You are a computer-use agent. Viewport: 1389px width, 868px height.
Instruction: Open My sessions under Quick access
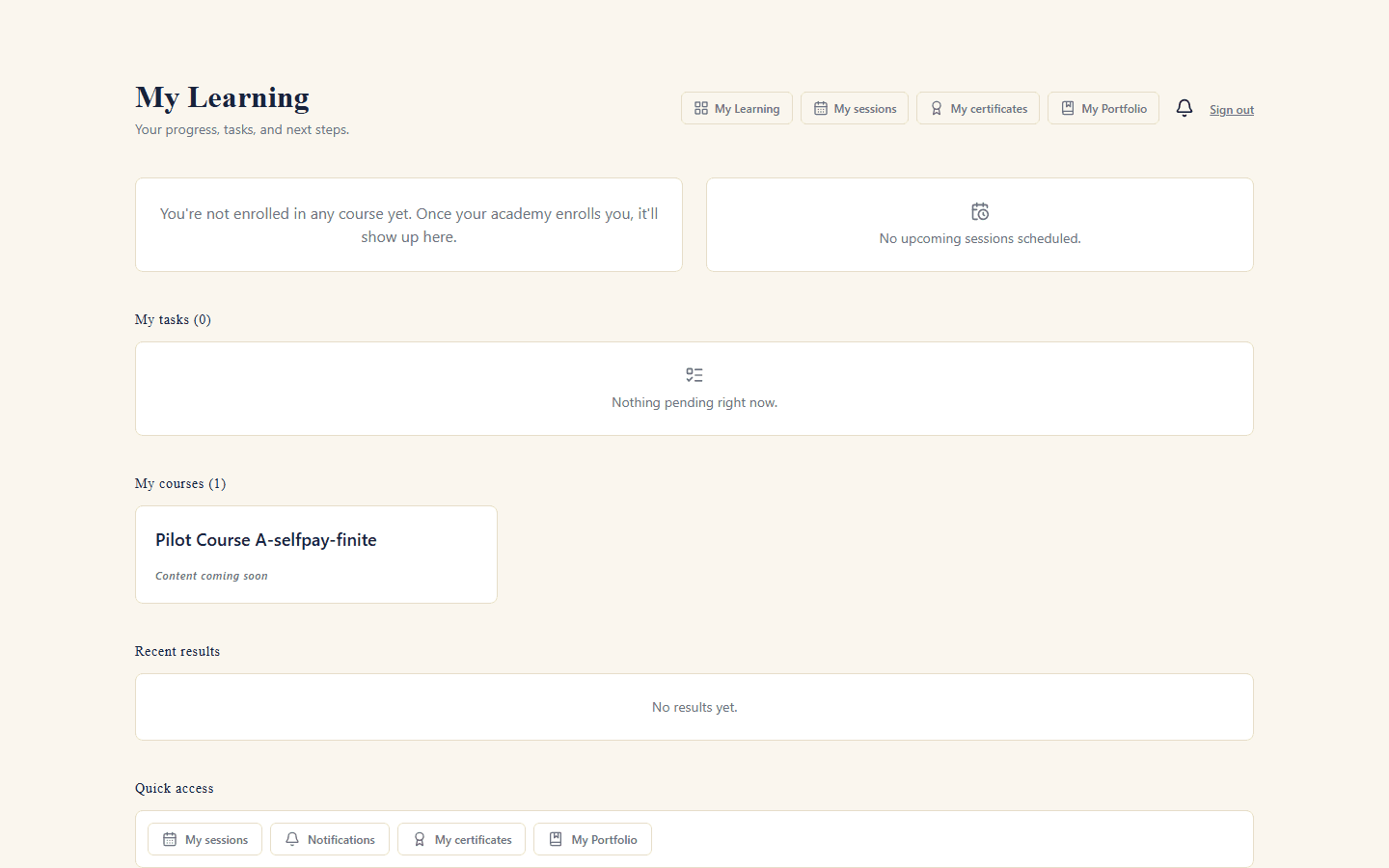(204, 839)
